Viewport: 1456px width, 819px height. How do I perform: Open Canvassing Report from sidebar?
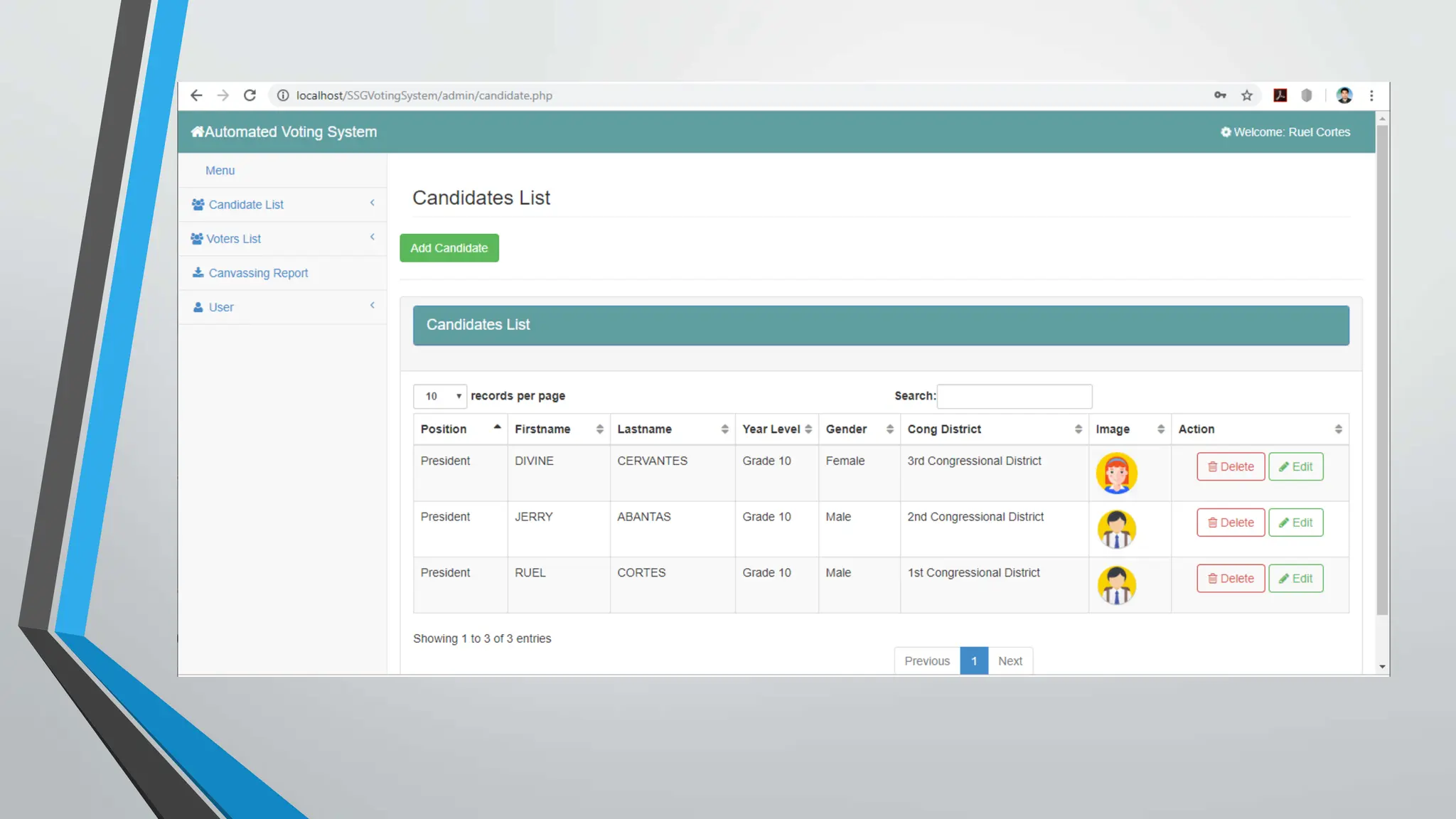coord(257,273)
